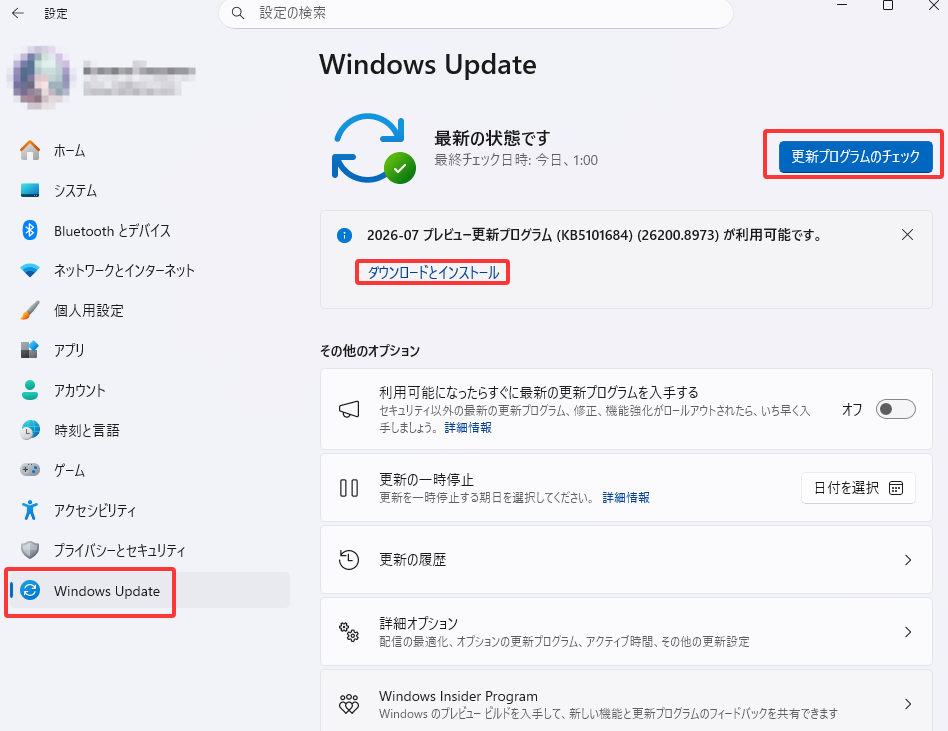This screenshot has width=948, height=731.
Task: Click the calendar icon in 日付を選択
Action: click(896, 488)
